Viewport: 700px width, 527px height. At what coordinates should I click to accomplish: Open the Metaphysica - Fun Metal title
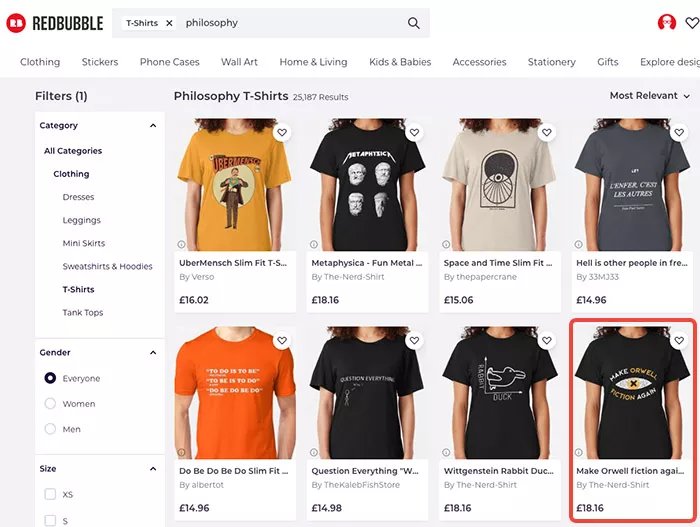point(367,263)
